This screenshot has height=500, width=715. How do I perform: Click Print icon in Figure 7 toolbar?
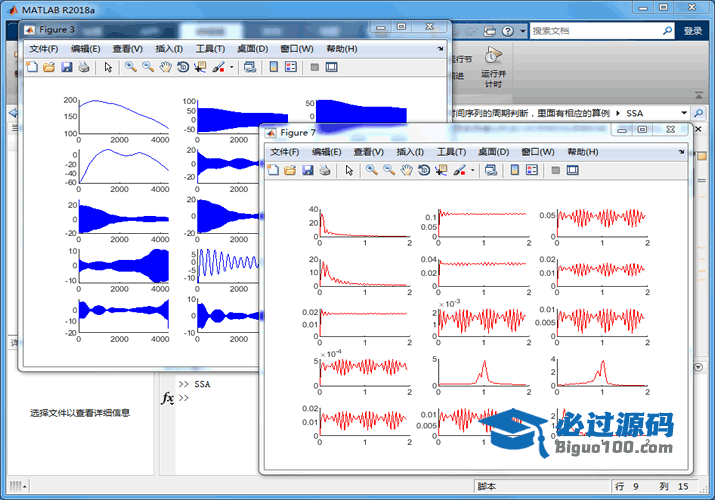[325, 170]
